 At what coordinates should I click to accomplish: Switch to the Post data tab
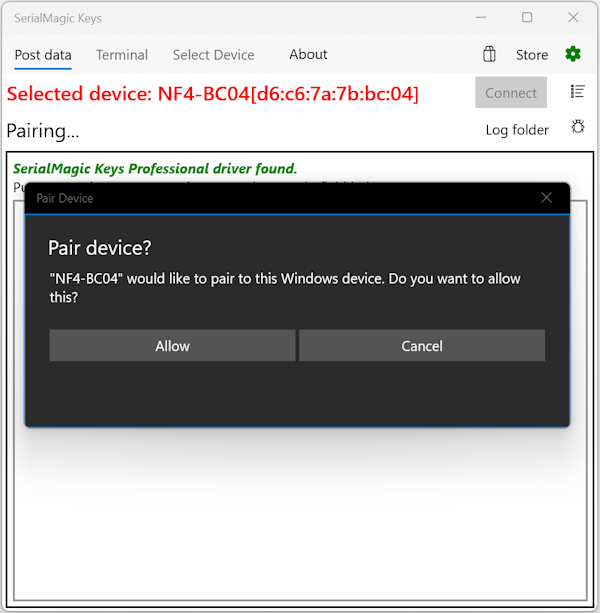pyautogui.click(x=43, y=55)
